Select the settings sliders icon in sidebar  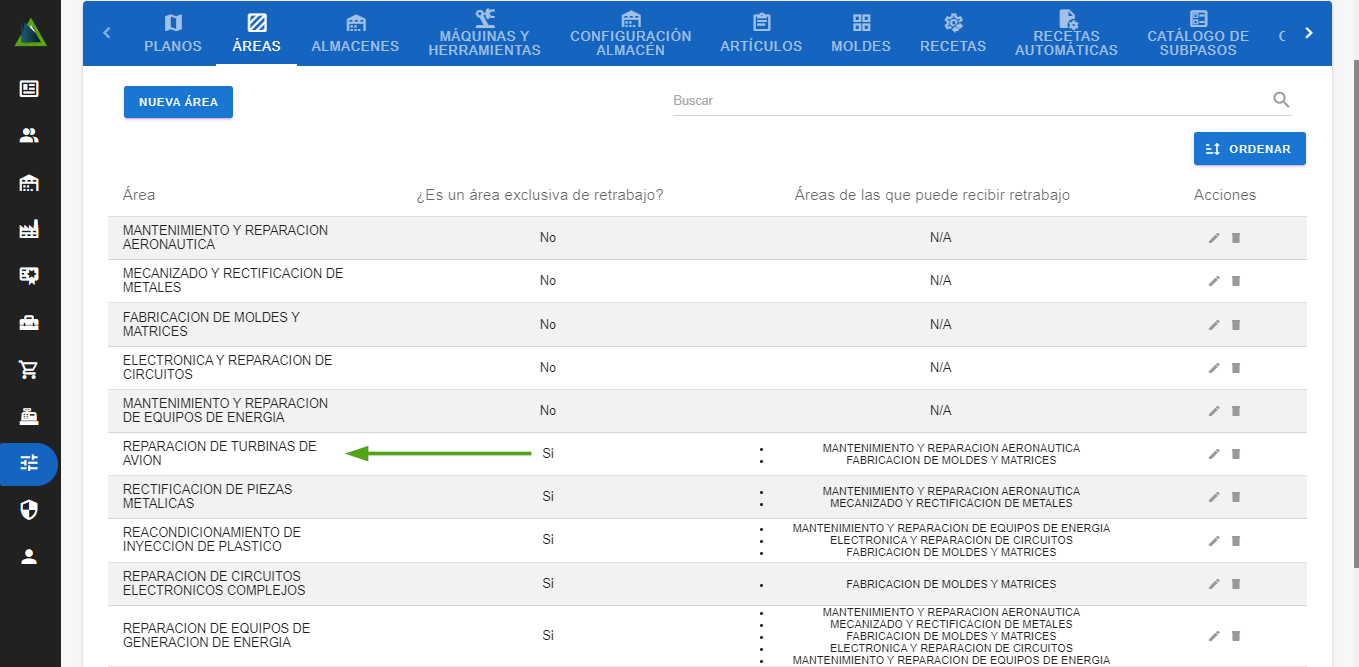pos(29,463)
